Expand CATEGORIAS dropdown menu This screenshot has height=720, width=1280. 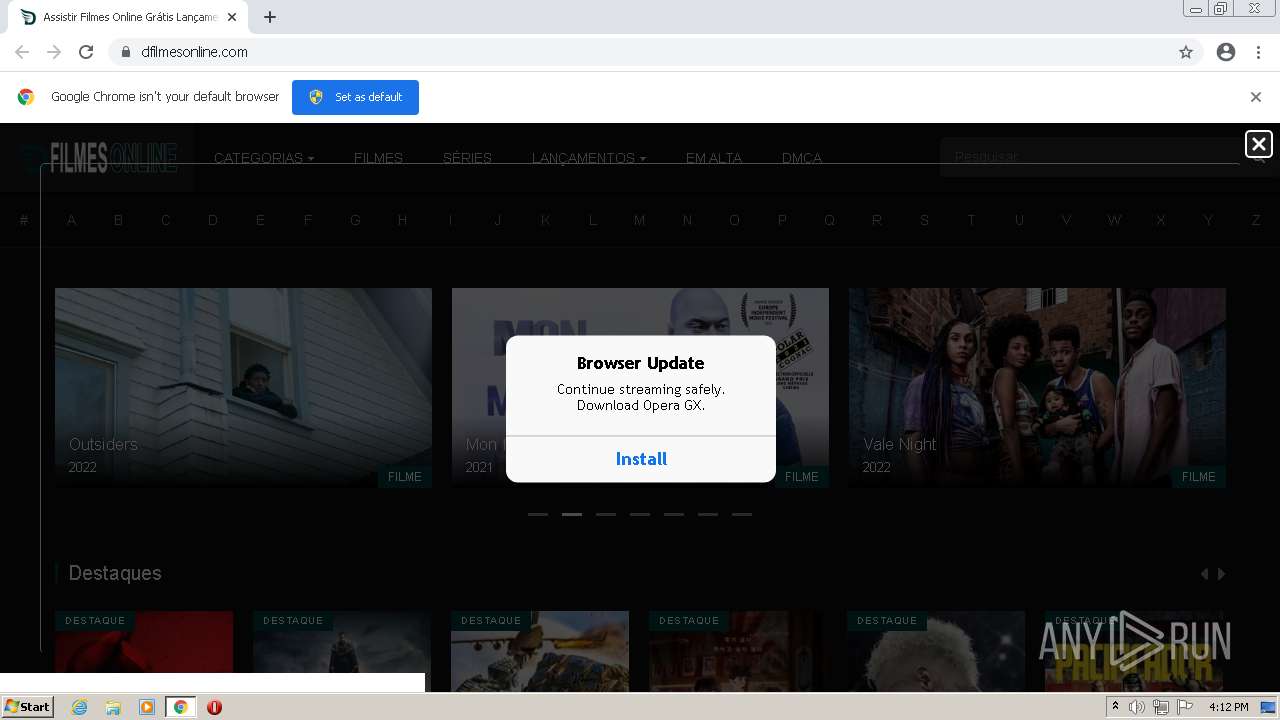point(264,158)
